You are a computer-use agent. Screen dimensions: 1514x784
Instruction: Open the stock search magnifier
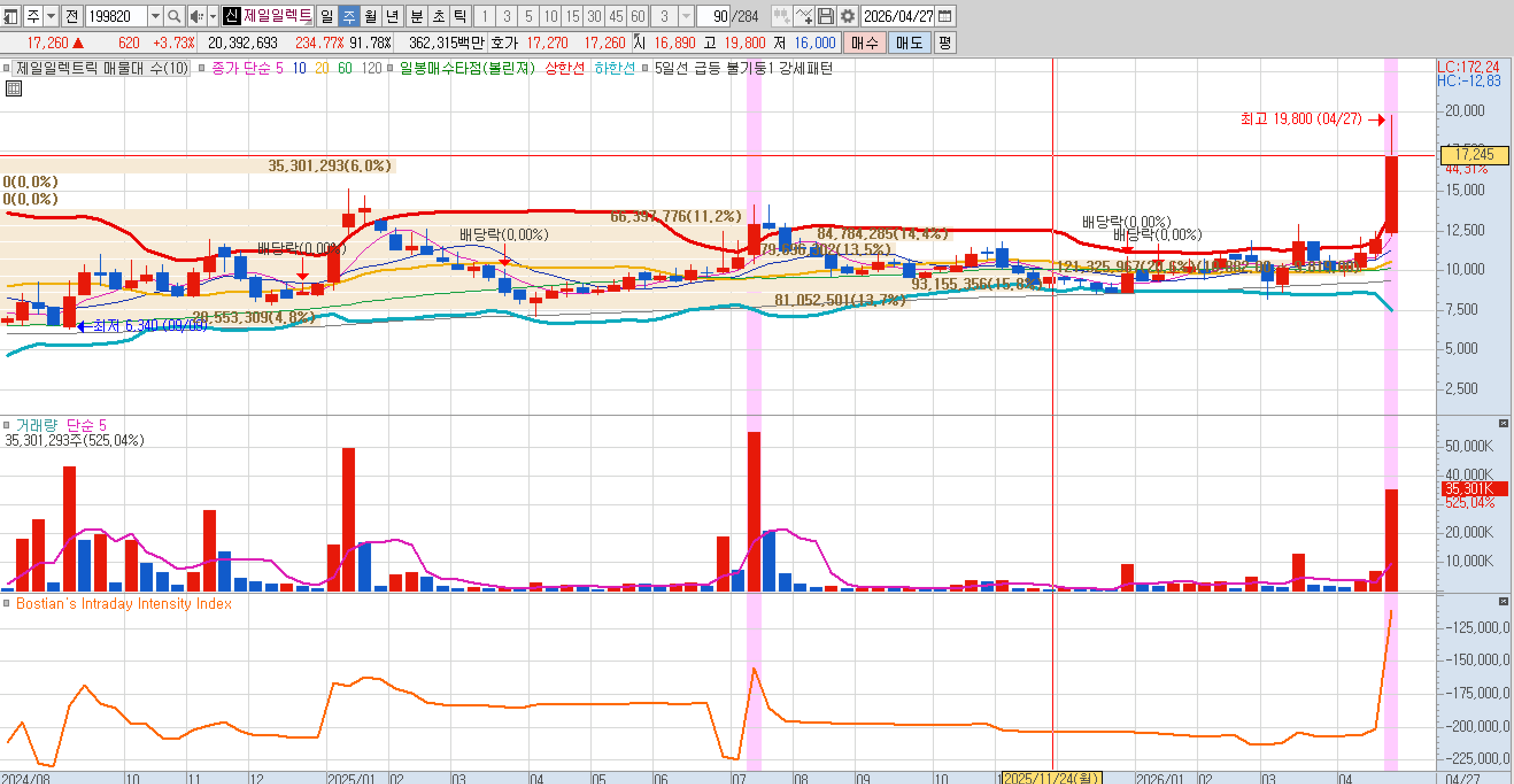(x=174, y=17)
